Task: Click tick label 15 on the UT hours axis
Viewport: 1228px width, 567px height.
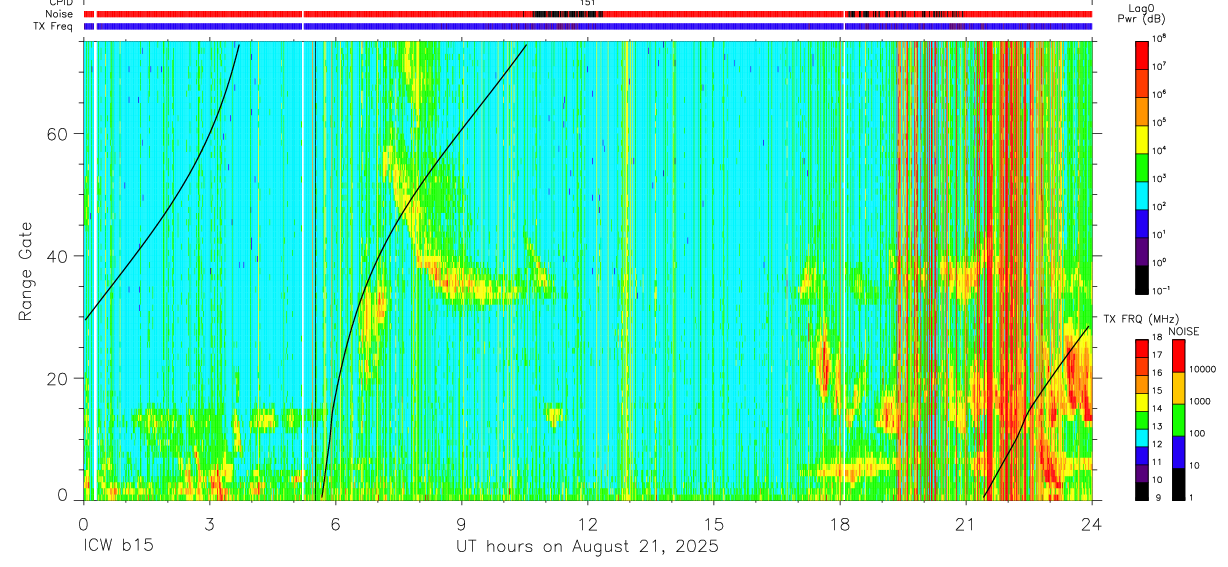Action: (714, 524)
